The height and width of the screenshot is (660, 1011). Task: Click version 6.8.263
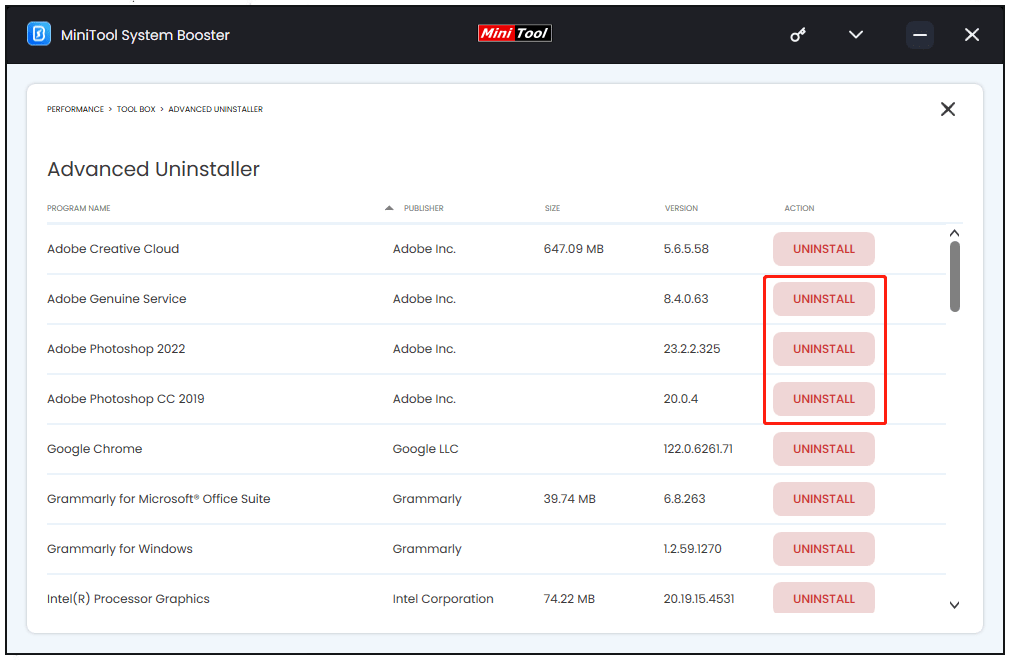point(685,499)
